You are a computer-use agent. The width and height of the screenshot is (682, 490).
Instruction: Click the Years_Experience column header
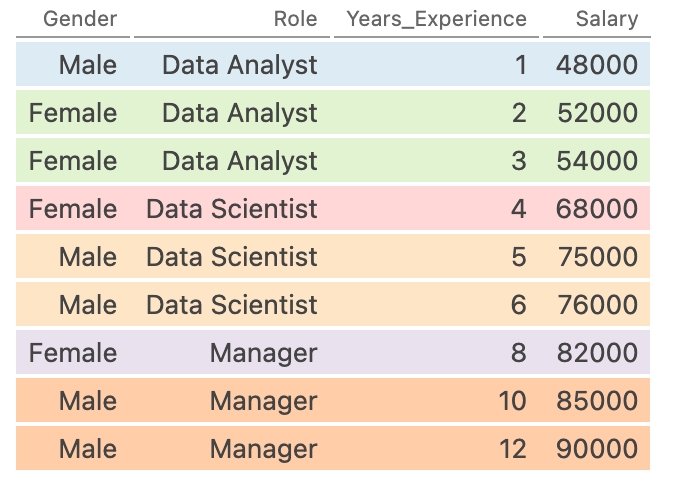[436, 19]
